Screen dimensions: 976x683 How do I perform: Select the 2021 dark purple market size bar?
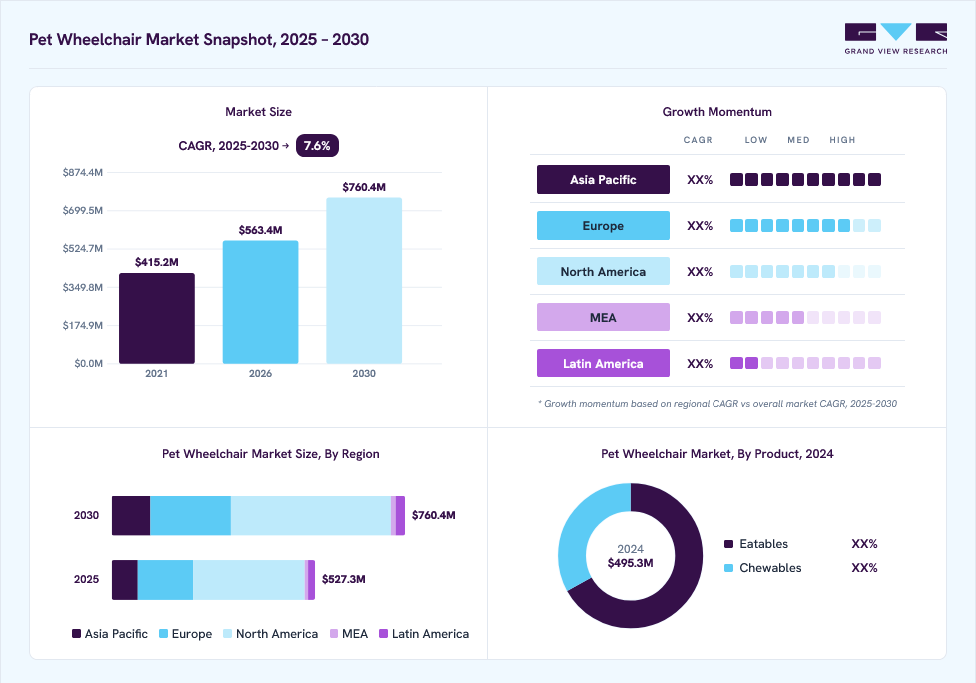click(x=157, y=318)
